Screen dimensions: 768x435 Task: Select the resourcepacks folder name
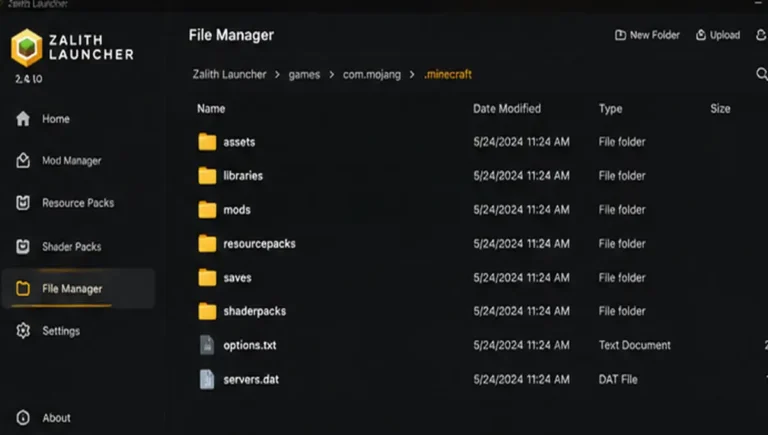(x=260, y=244)
